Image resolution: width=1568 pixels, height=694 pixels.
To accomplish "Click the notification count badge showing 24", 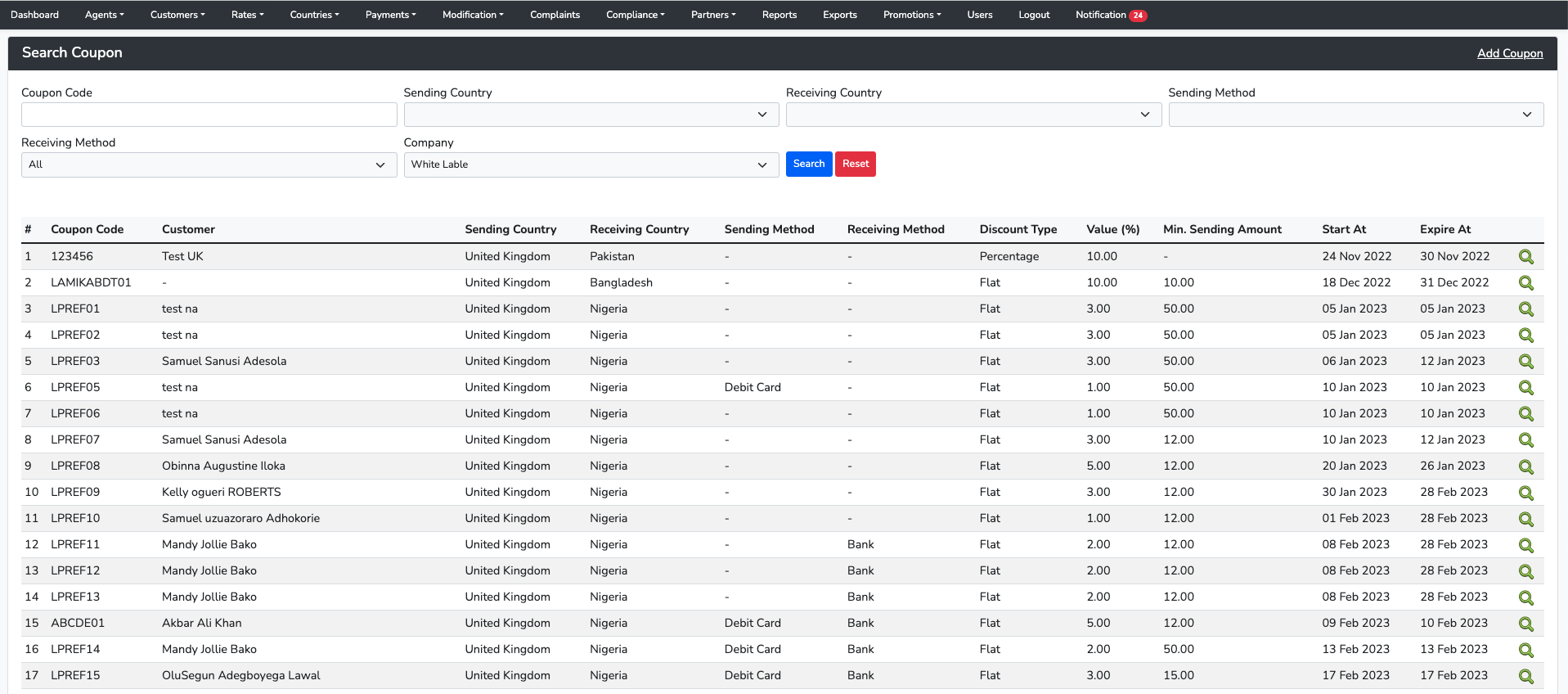I will click(1138, 16).
